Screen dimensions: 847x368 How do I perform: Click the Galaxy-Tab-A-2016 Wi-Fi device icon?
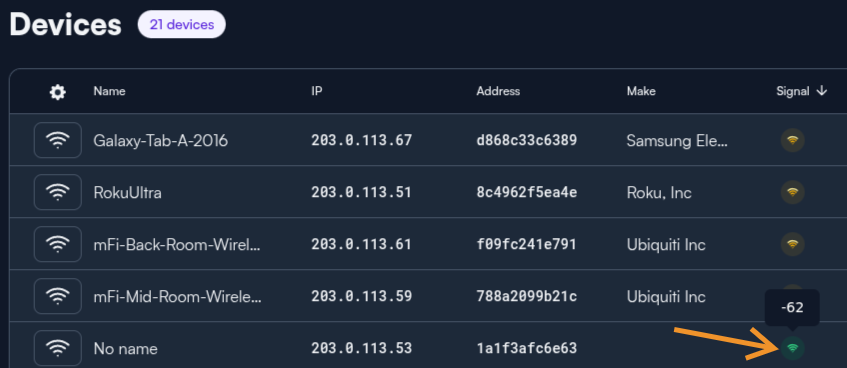(58, 140)
